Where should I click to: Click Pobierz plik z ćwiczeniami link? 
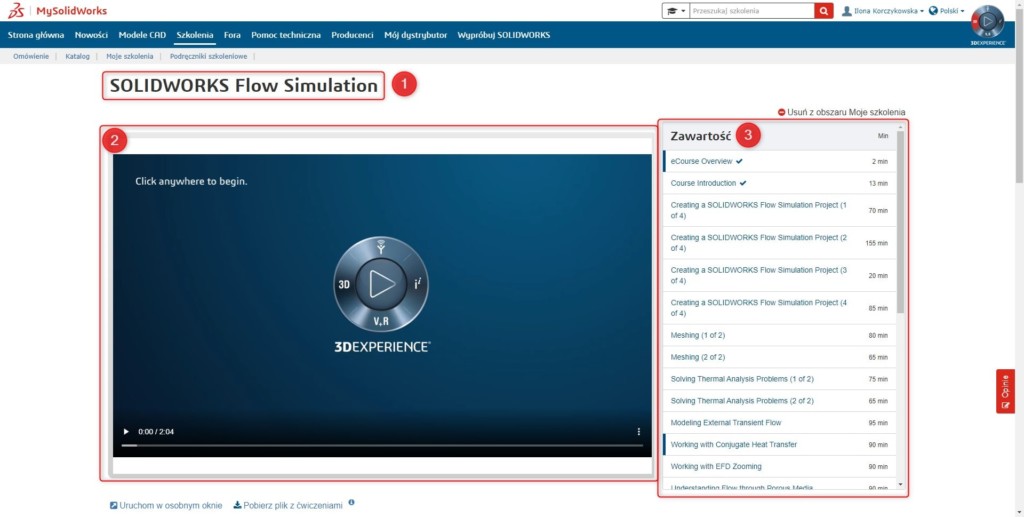coord(288,505)
